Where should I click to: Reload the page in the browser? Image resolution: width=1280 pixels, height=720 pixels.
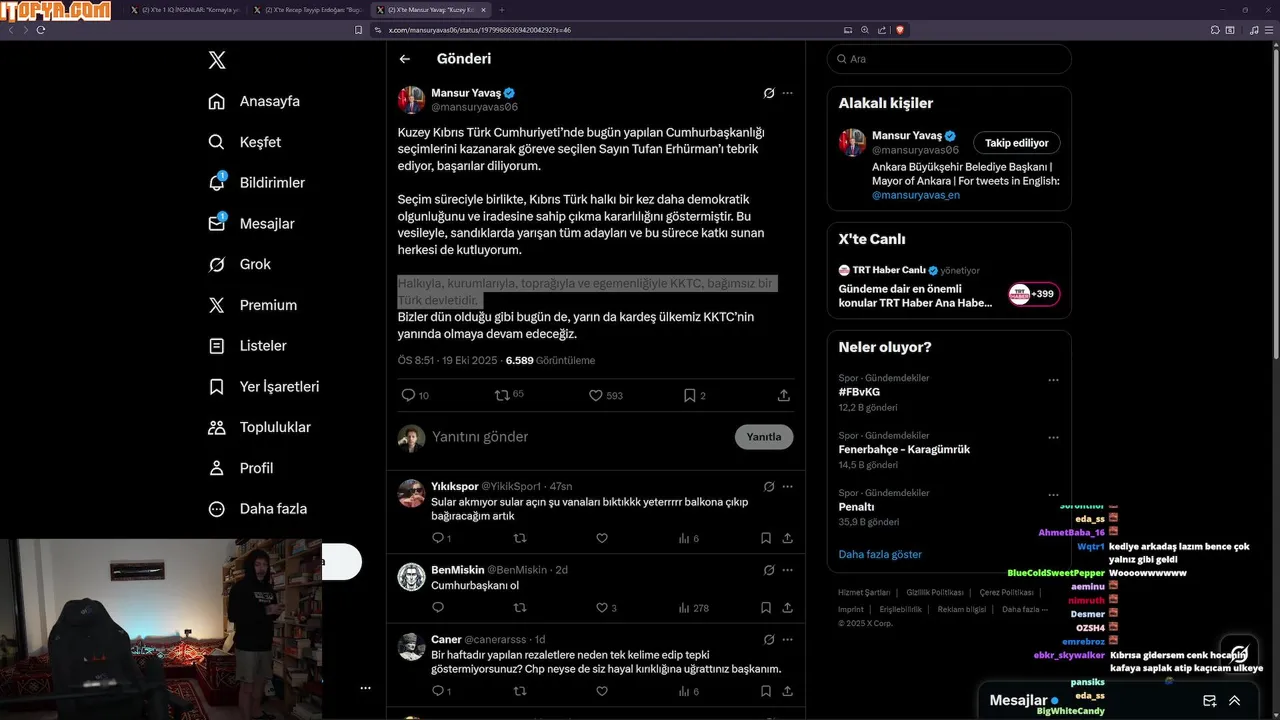pos(41,30)
